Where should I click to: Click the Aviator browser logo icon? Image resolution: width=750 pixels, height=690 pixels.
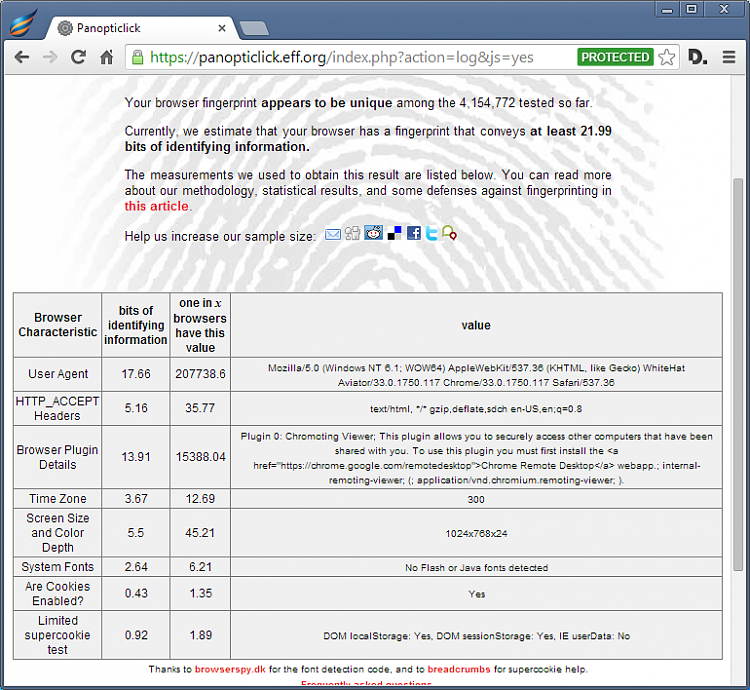pyautogui.click(x=22, y=23)
